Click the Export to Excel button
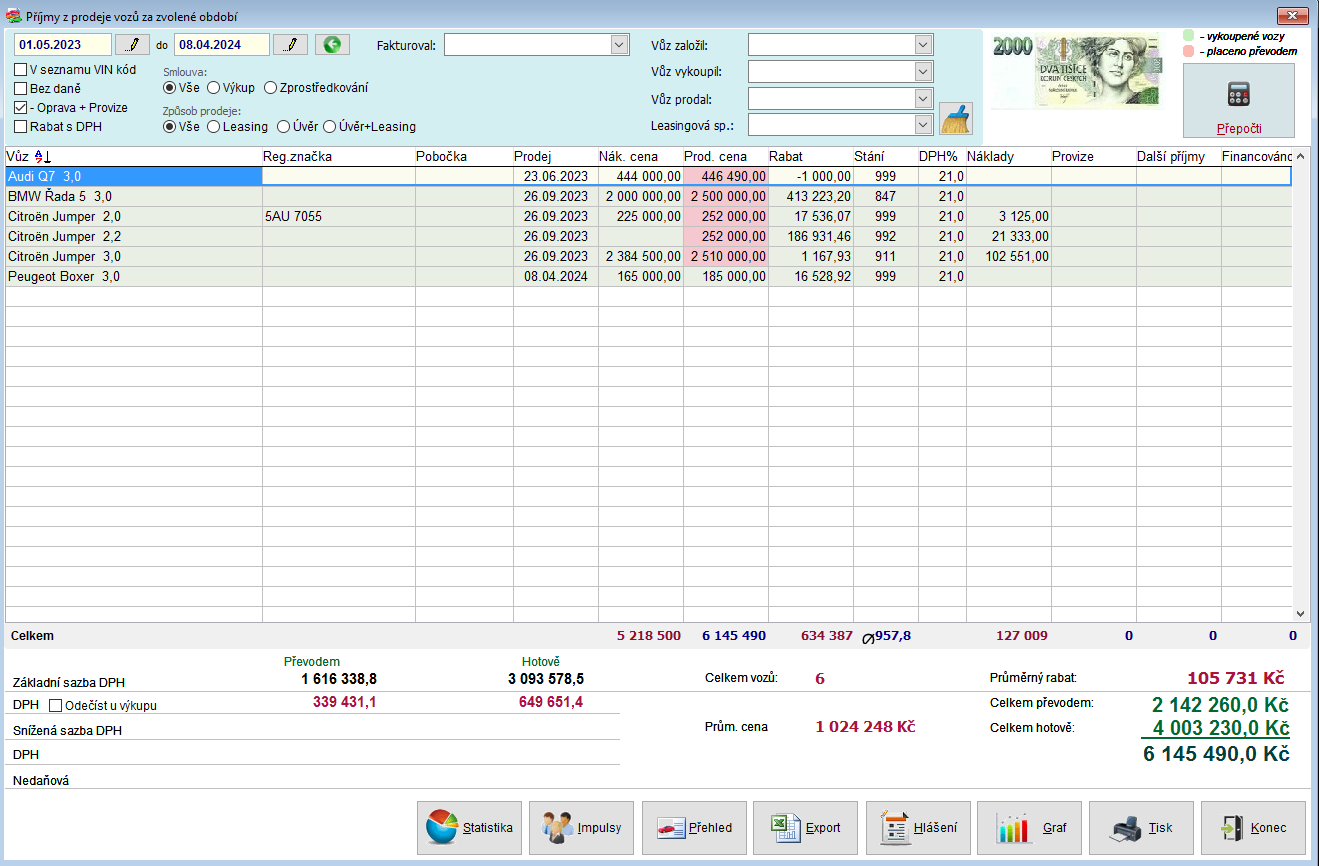 coord(805,828)
